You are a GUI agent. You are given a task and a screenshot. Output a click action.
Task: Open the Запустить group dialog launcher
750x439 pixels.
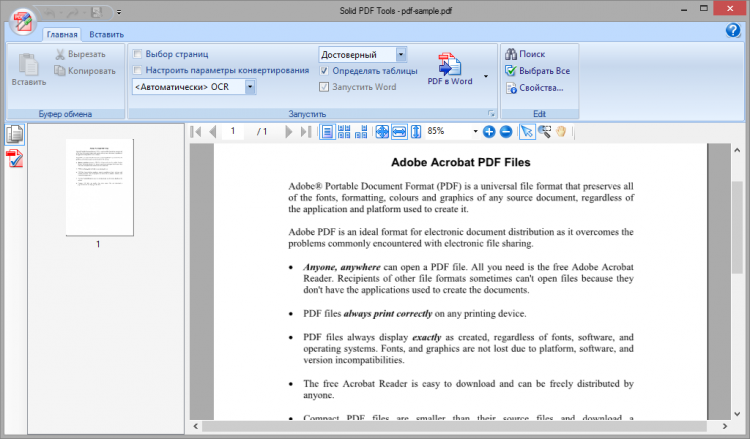(x=491, y=114)
